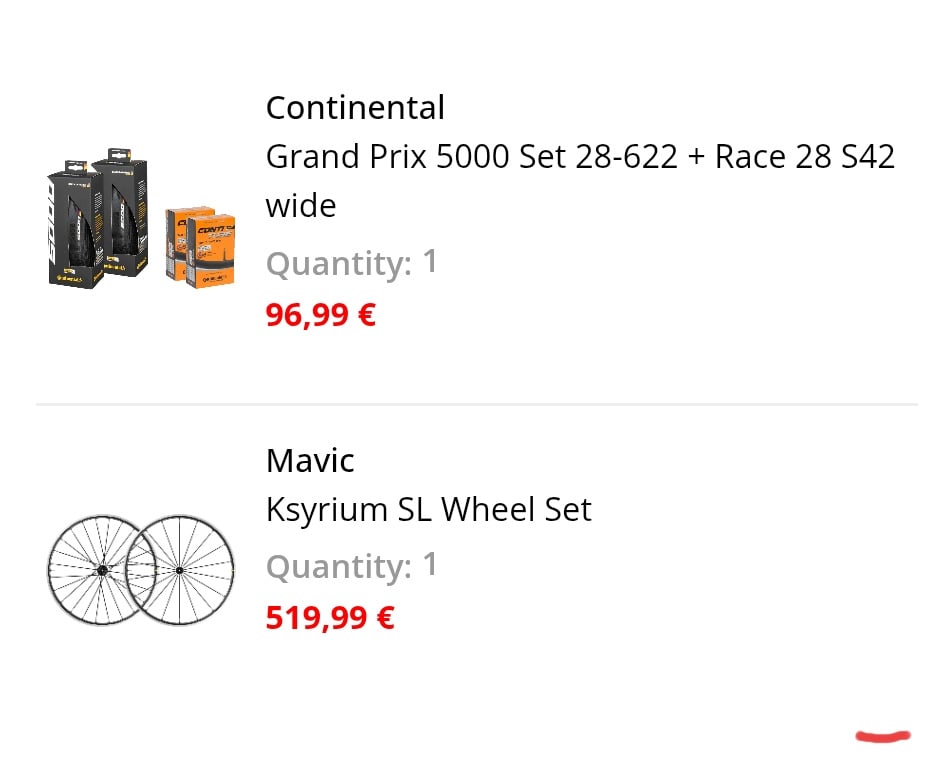Click the 519,99 € price

point(330,617)
